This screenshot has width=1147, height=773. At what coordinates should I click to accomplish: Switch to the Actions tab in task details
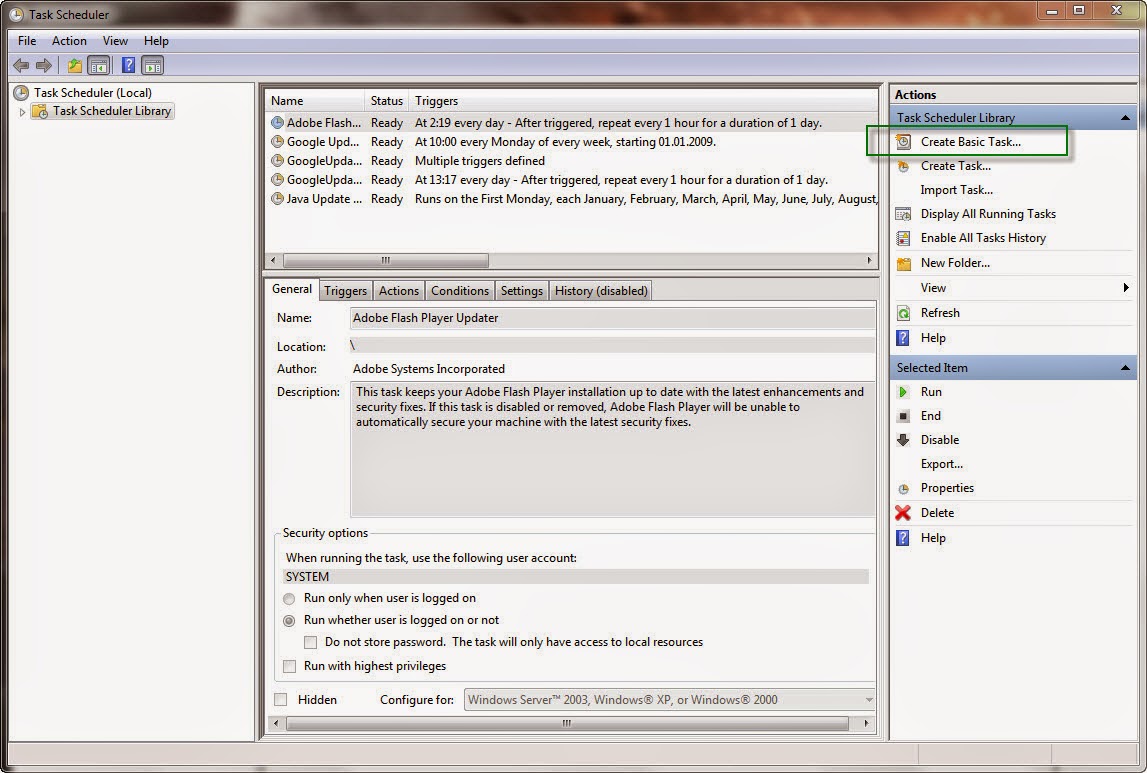pyautogui.click(x=399, y=291)
